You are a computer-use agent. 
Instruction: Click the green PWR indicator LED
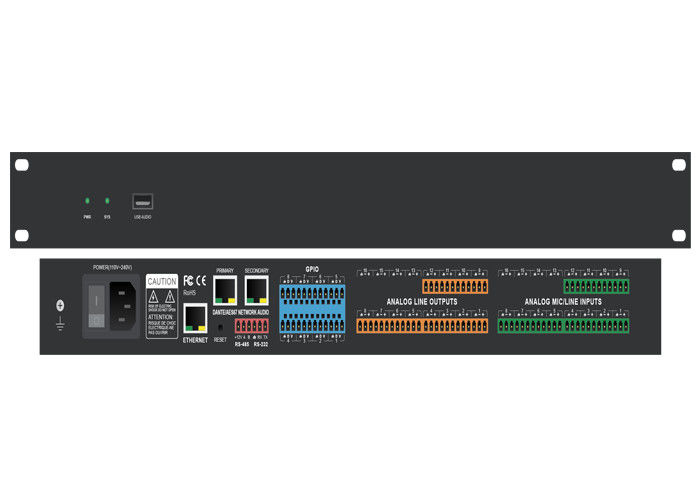pos(86,200)
